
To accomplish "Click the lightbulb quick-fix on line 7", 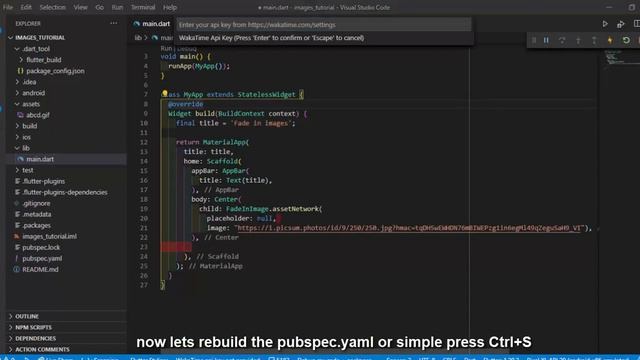I will pos(164,93).
